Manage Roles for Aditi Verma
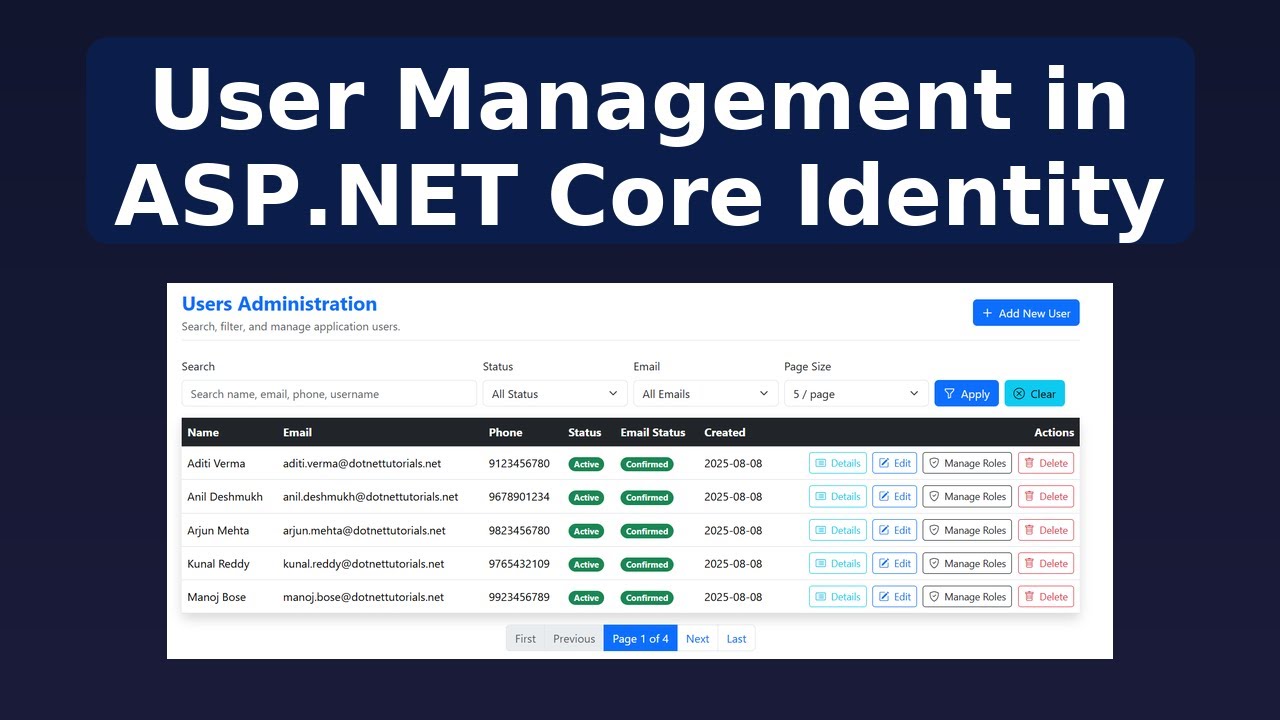The width and height of the screenshot is (1280, 720). click(x=967, y=463)
